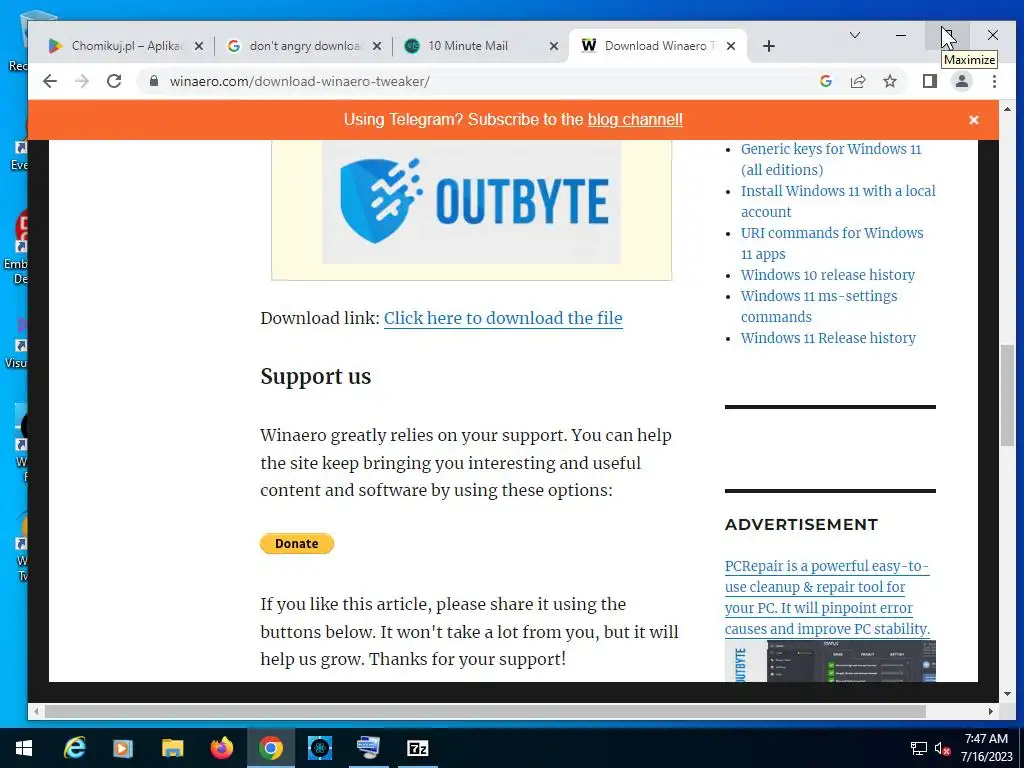
Task: Click the scroll right arrow
Action: pyautogui.click(x=991, y=711)
